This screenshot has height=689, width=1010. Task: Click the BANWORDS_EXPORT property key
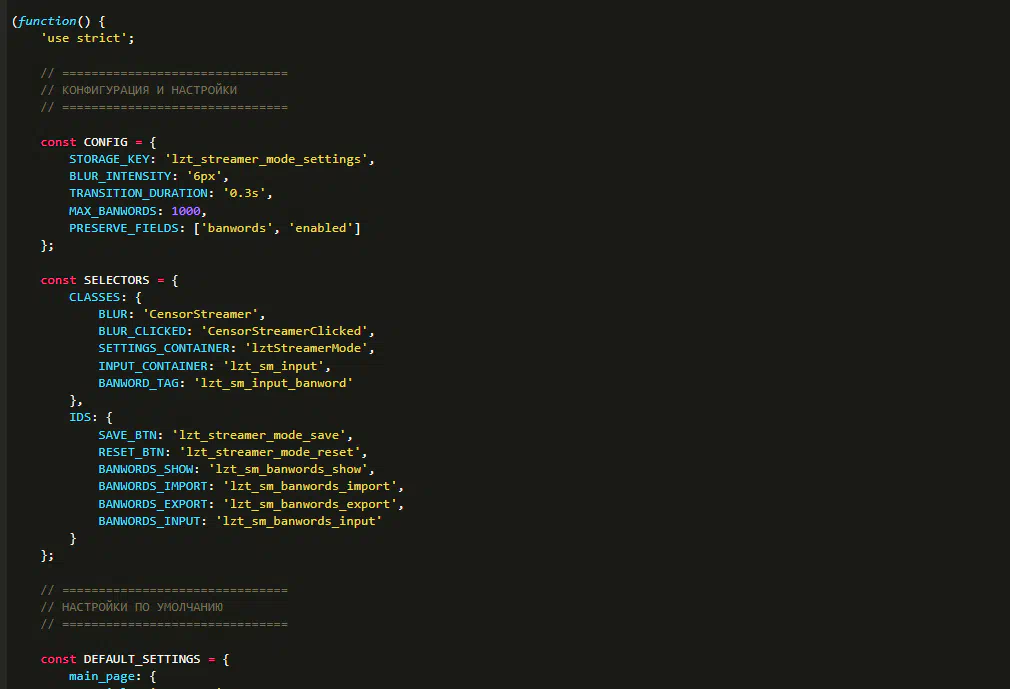155,504
